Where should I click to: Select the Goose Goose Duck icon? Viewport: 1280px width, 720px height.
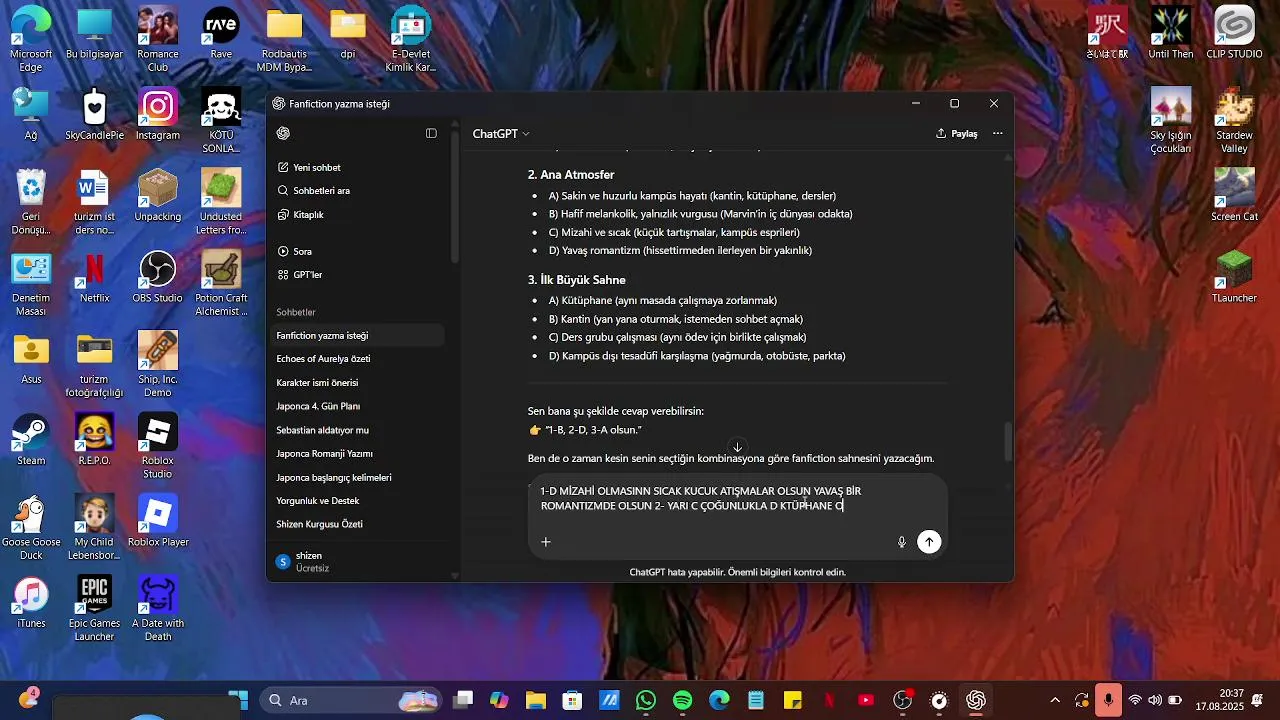[x=31, y=527]
